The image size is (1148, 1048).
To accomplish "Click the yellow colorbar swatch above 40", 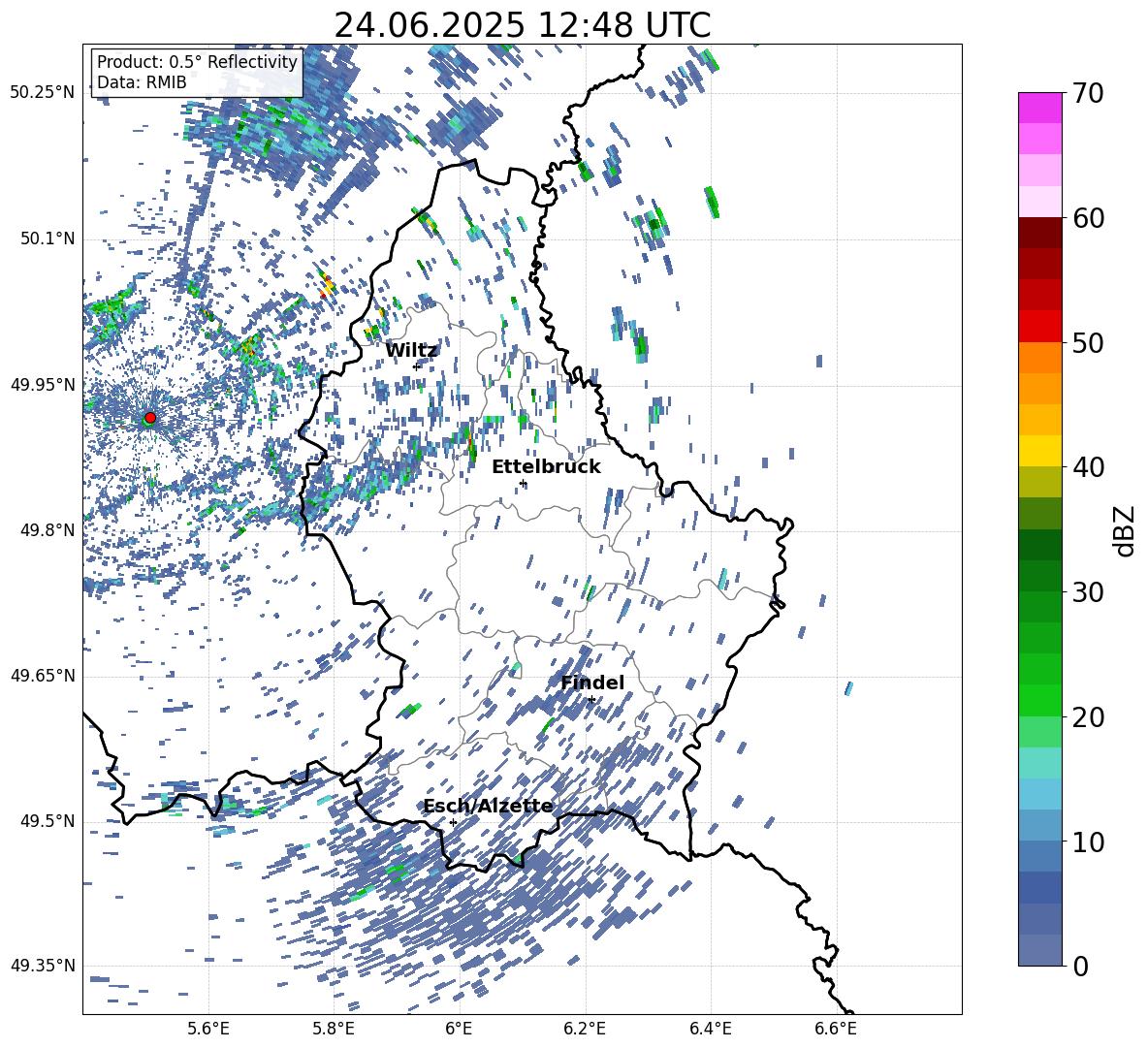I will coord(1039,451).
